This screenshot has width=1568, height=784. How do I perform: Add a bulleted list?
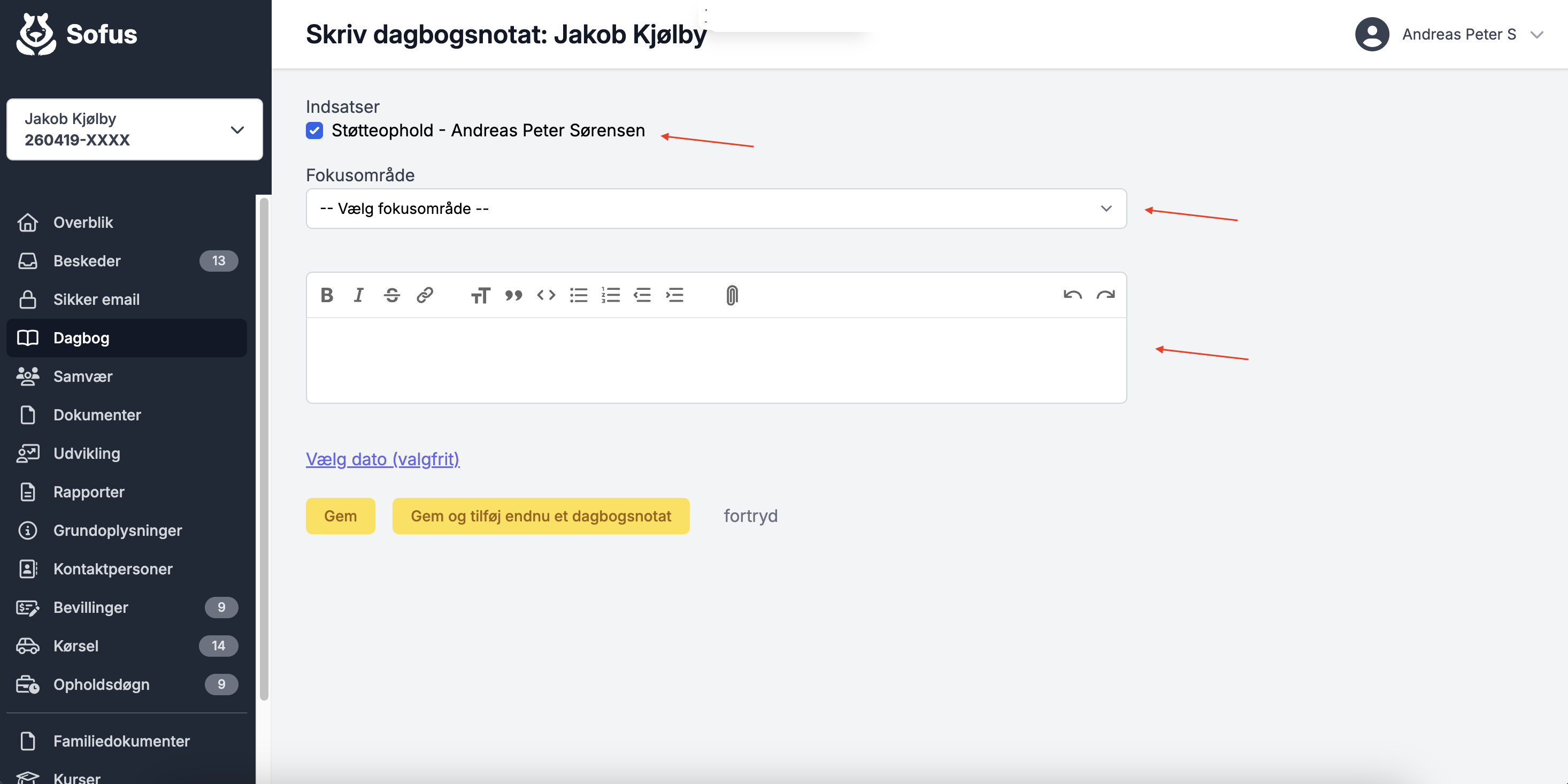pyautogui.click(x=578, y=295)
